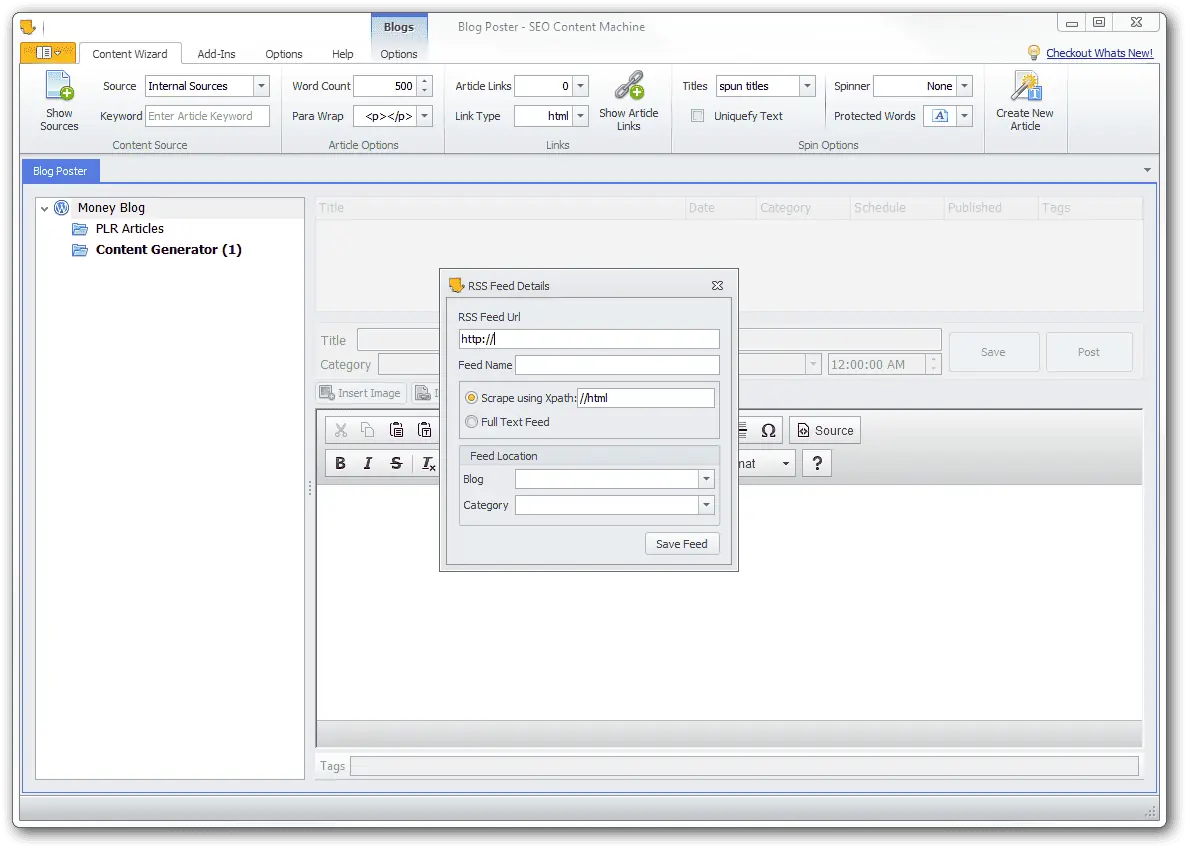This screenshot has width=1187, height=848.
Task: Click the RSS Feed Url field
Action: (589, 339)
